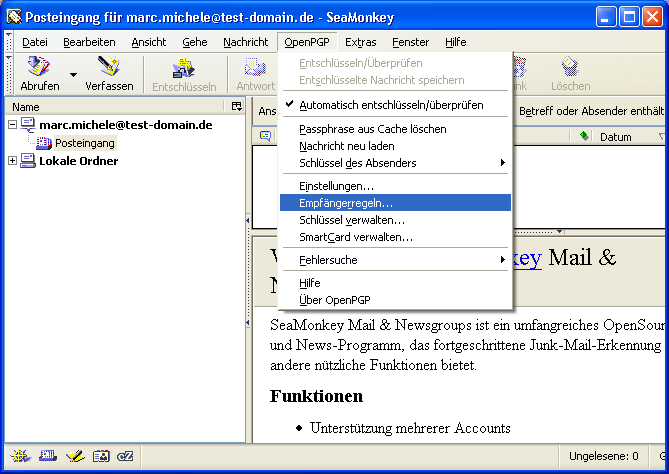Open the Gehe menu

[195, 42]
